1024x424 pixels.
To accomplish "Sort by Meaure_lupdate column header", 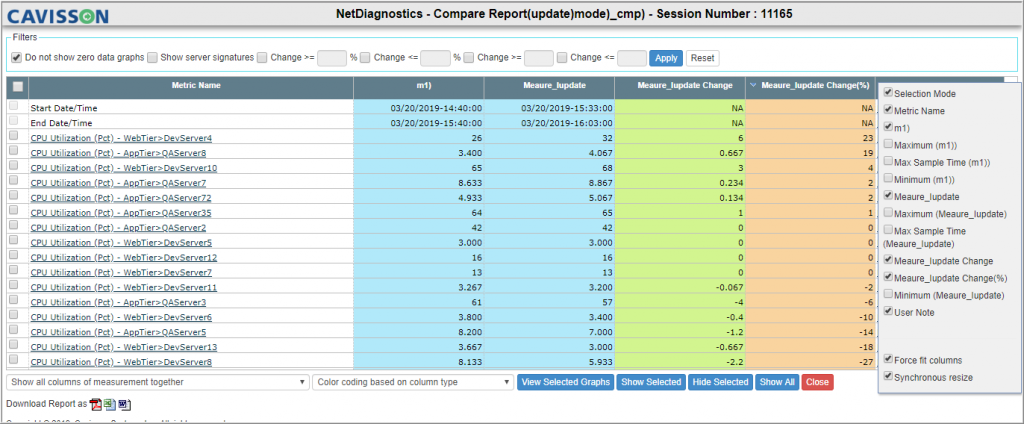I will pos(549,88).
